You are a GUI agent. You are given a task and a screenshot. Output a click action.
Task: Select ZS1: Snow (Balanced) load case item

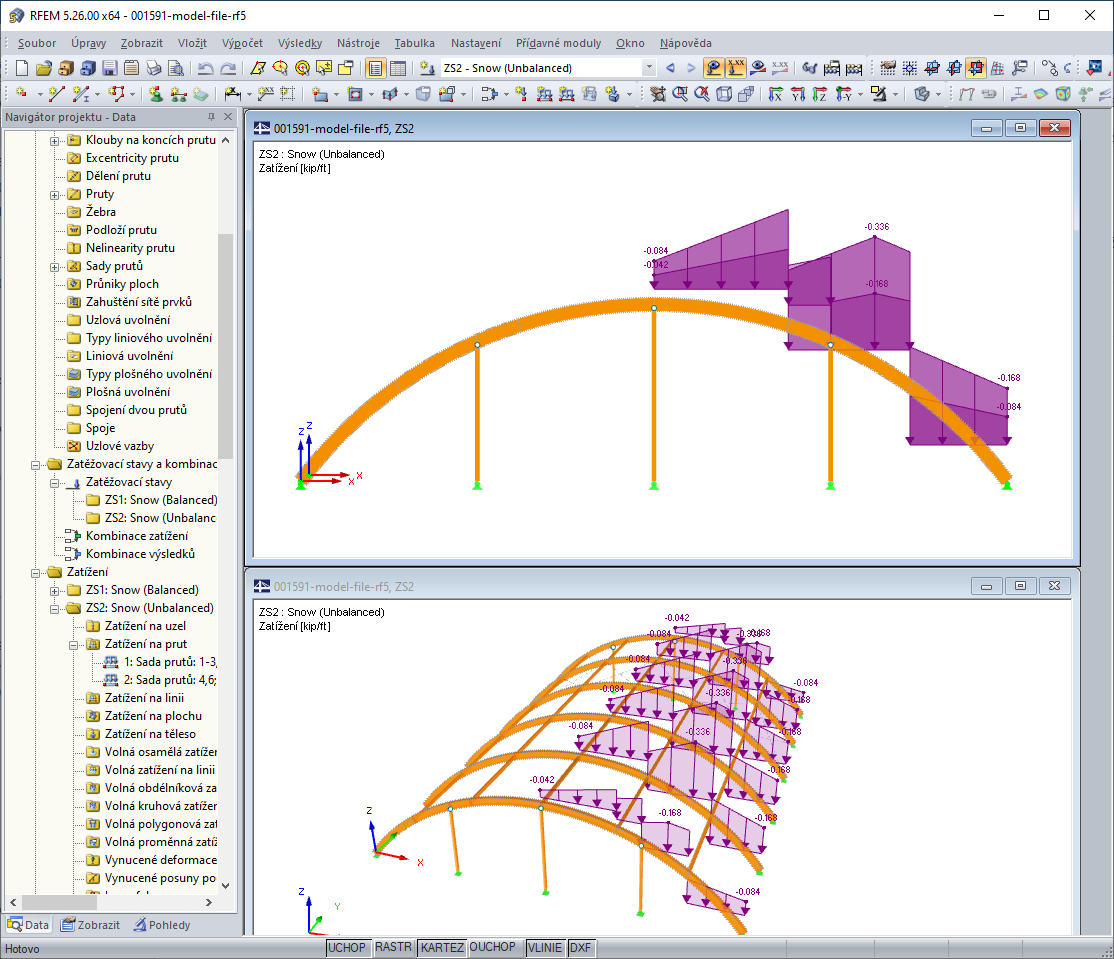[x=161, y=500]
